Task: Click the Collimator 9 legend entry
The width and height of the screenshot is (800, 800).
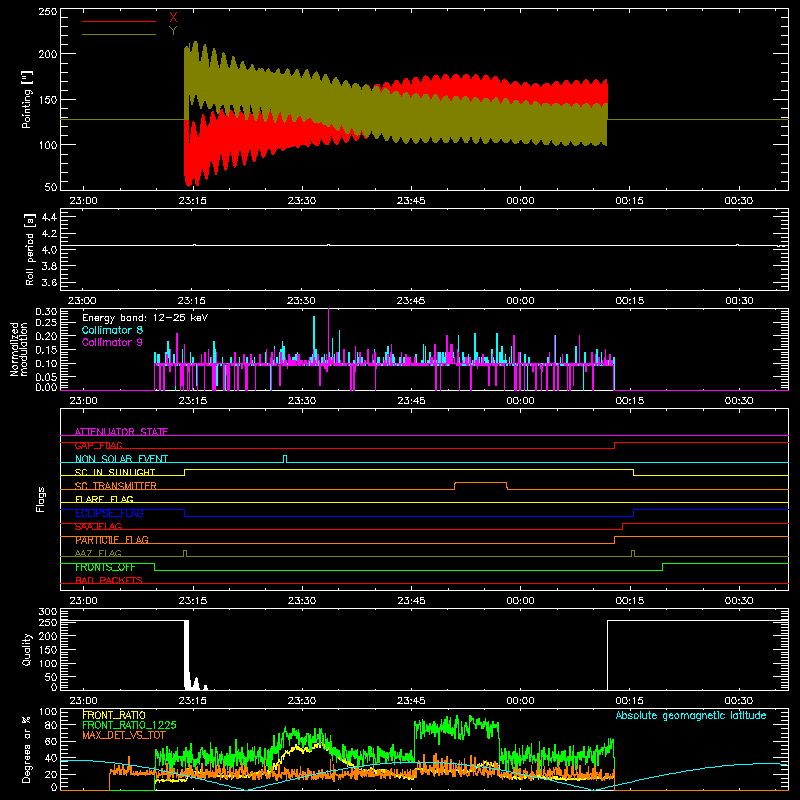Action: click(112, 342)
